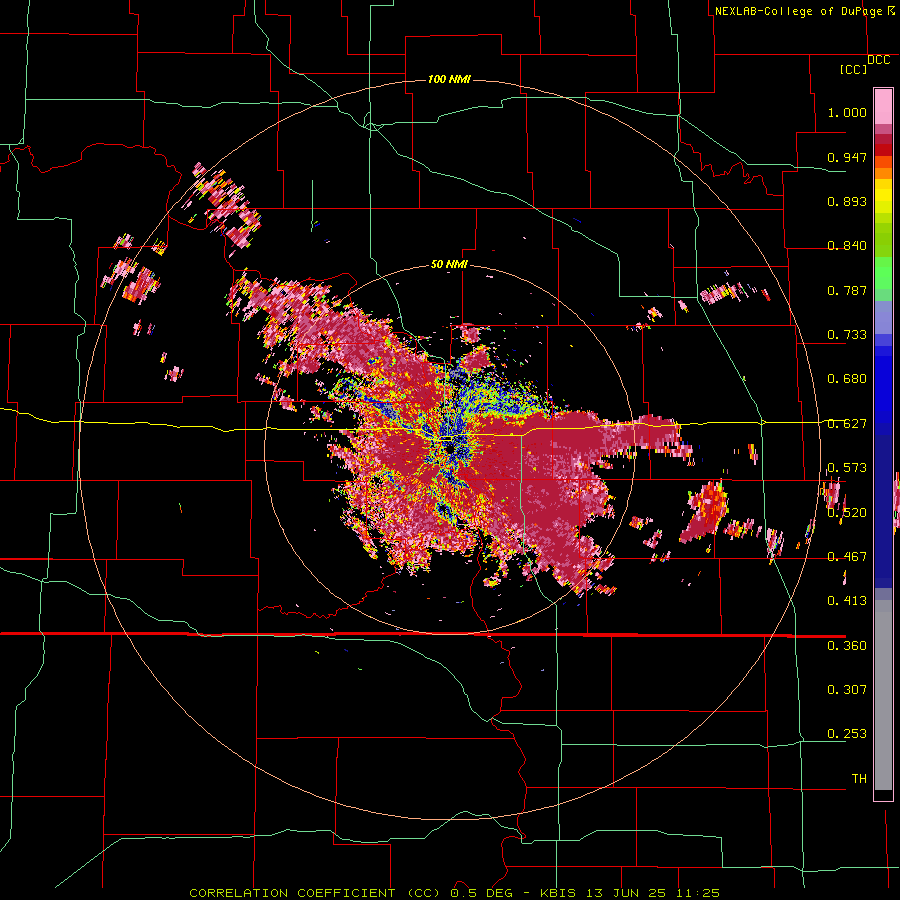This screenshot has width=900, height=900.
Task: Click the 0.360 legend value
Action: (847, 646)
